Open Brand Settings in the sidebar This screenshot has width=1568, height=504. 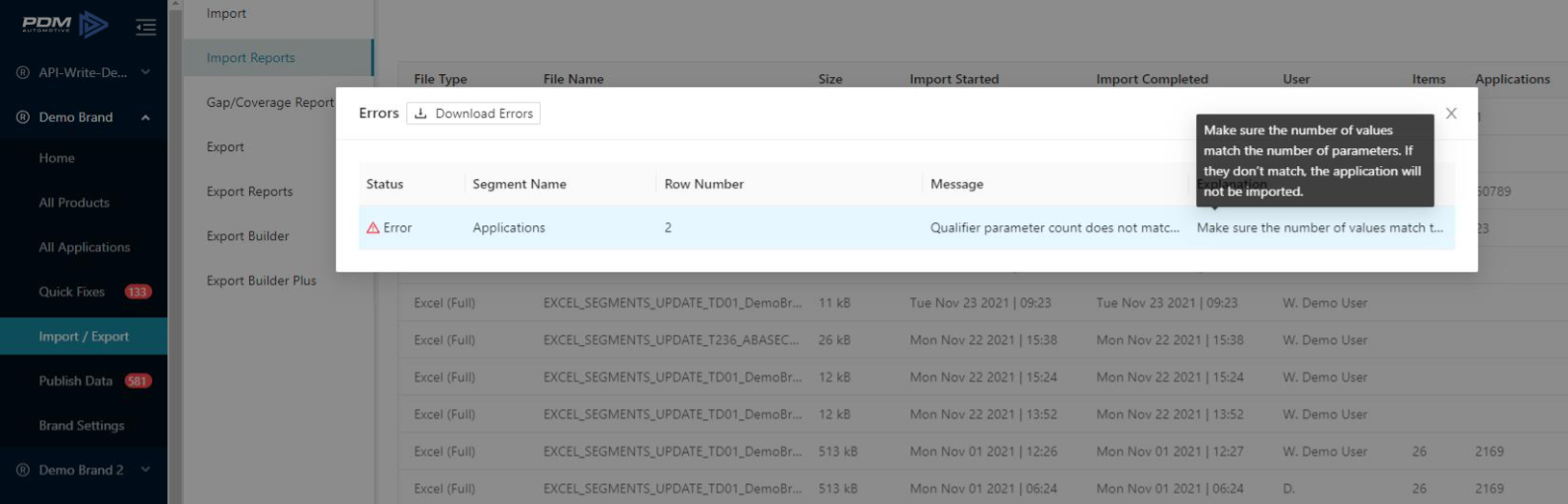point(81,425)
